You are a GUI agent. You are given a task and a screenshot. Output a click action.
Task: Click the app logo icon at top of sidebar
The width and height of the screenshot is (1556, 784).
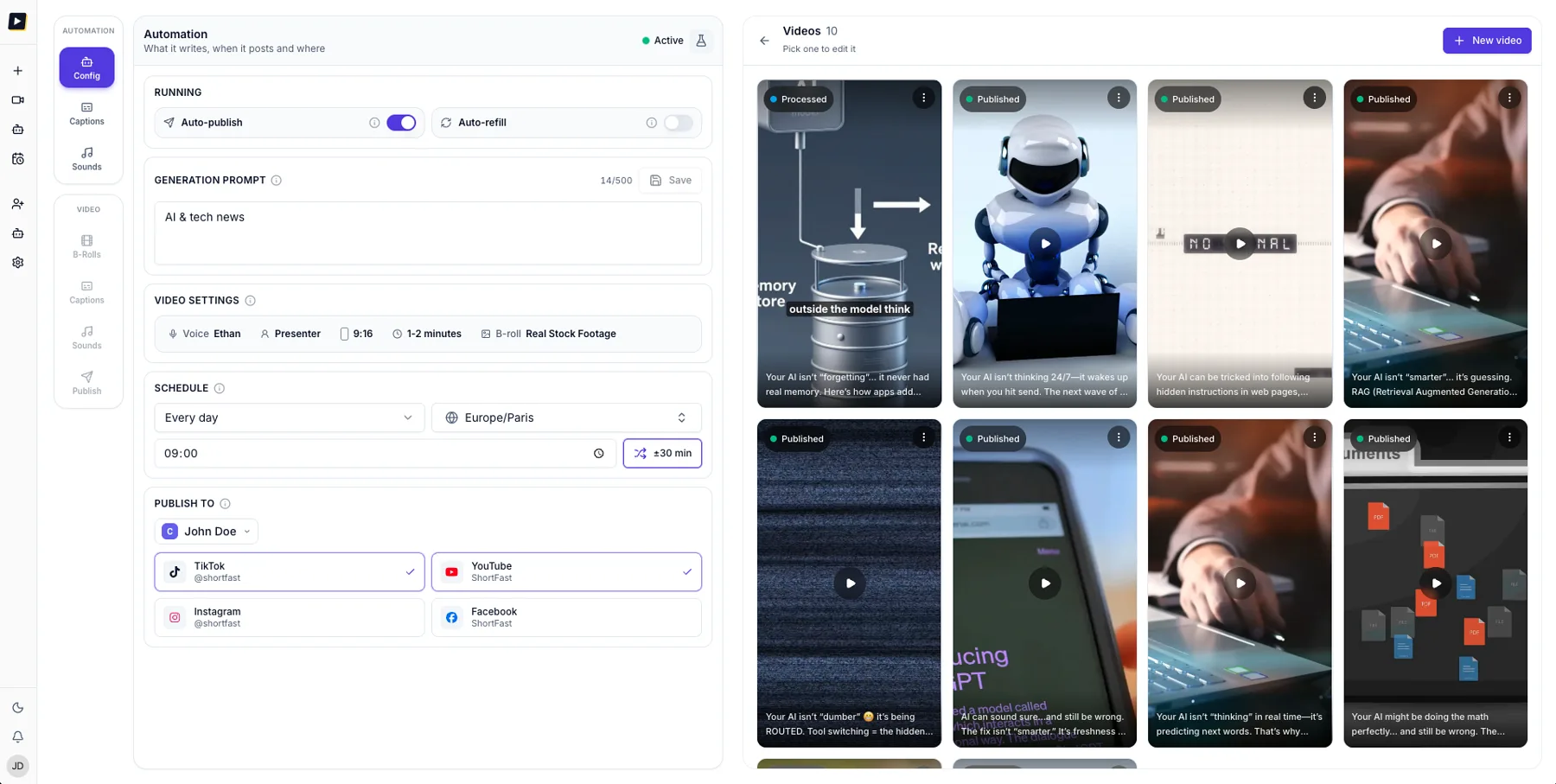click(x=17, y=22)
